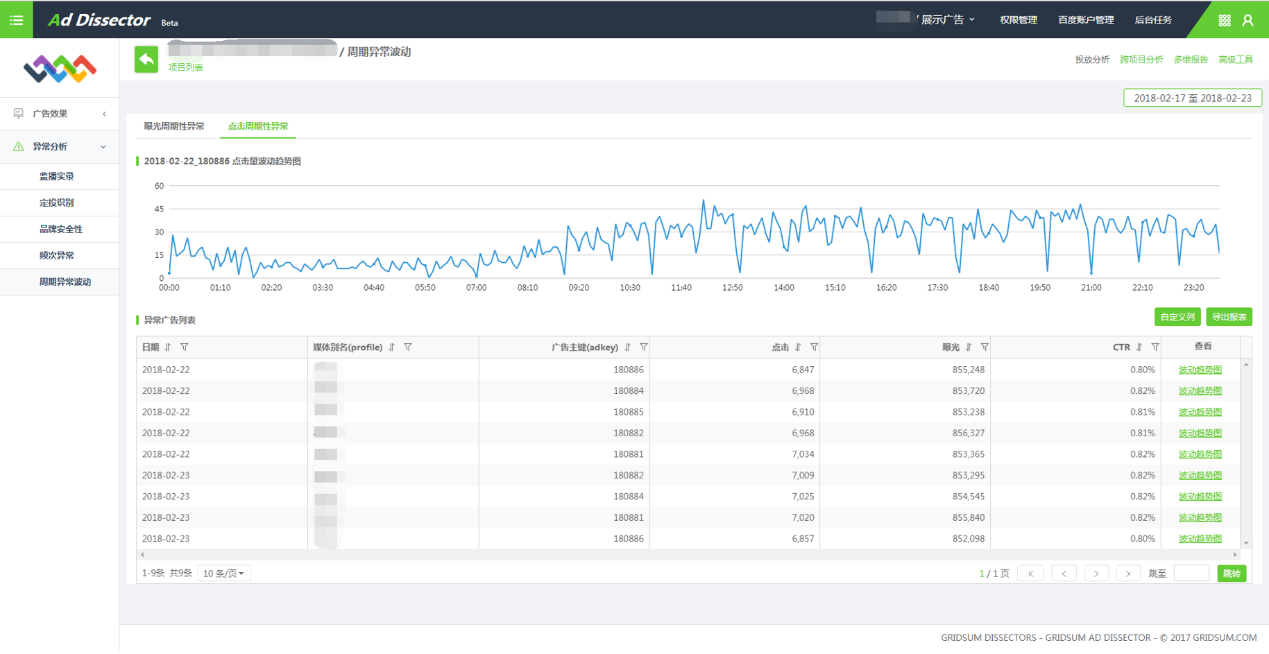Open the 多维报告 link
Viewport: 1269px width, 654px height.
1190,60
